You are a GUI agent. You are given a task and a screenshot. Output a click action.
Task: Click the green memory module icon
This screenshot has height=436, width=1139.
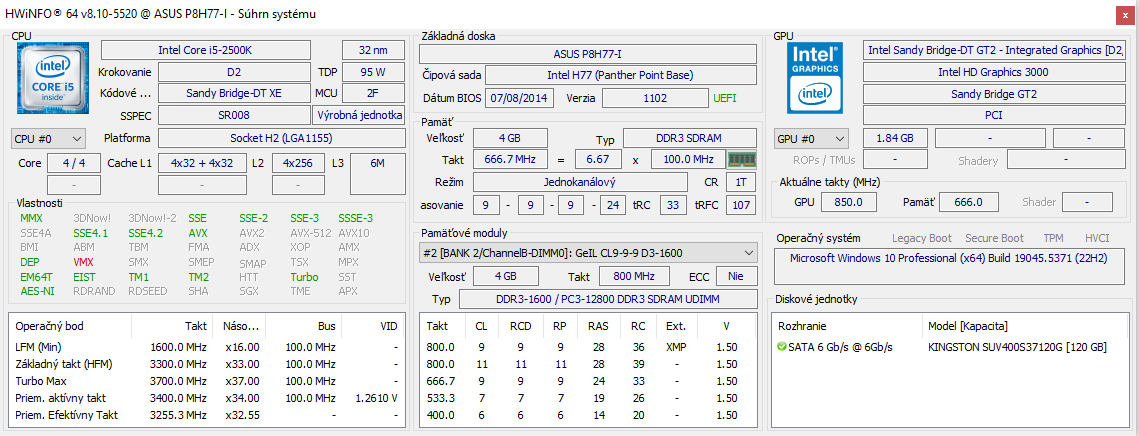742,159
